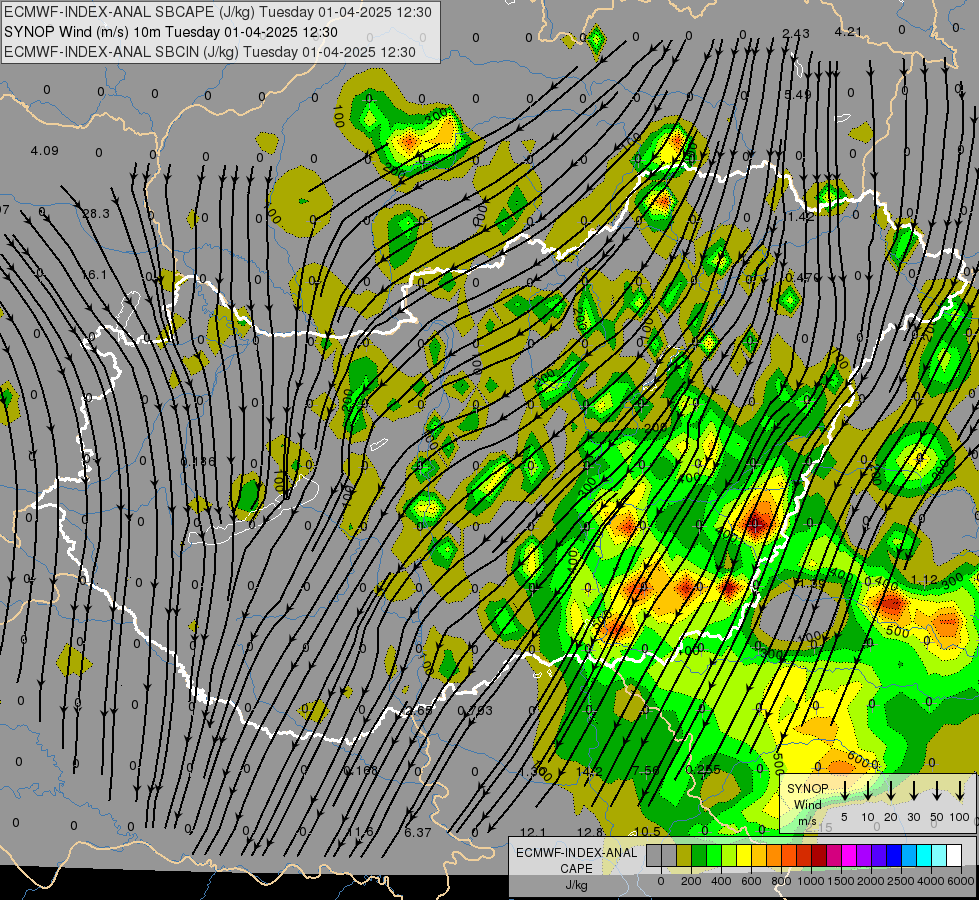Image resolution: width=979 pixels, height=900 pixels.
Task: Click the '1000' tick on the CAPE scale
Action: coord(811,881)
